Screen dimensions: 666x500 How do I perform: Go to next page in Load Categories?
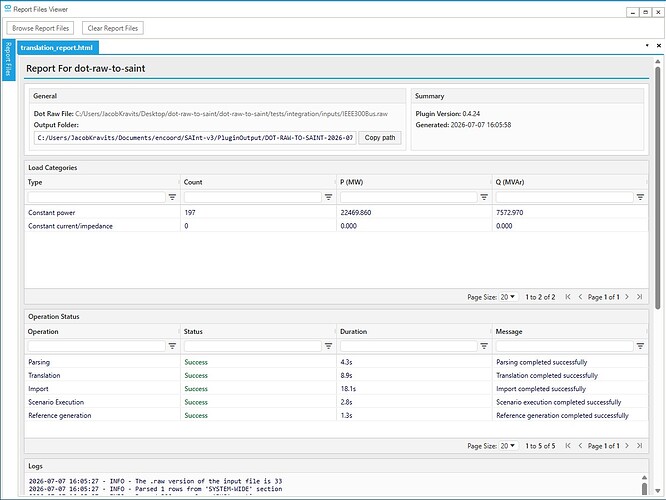tap(627, 297)
